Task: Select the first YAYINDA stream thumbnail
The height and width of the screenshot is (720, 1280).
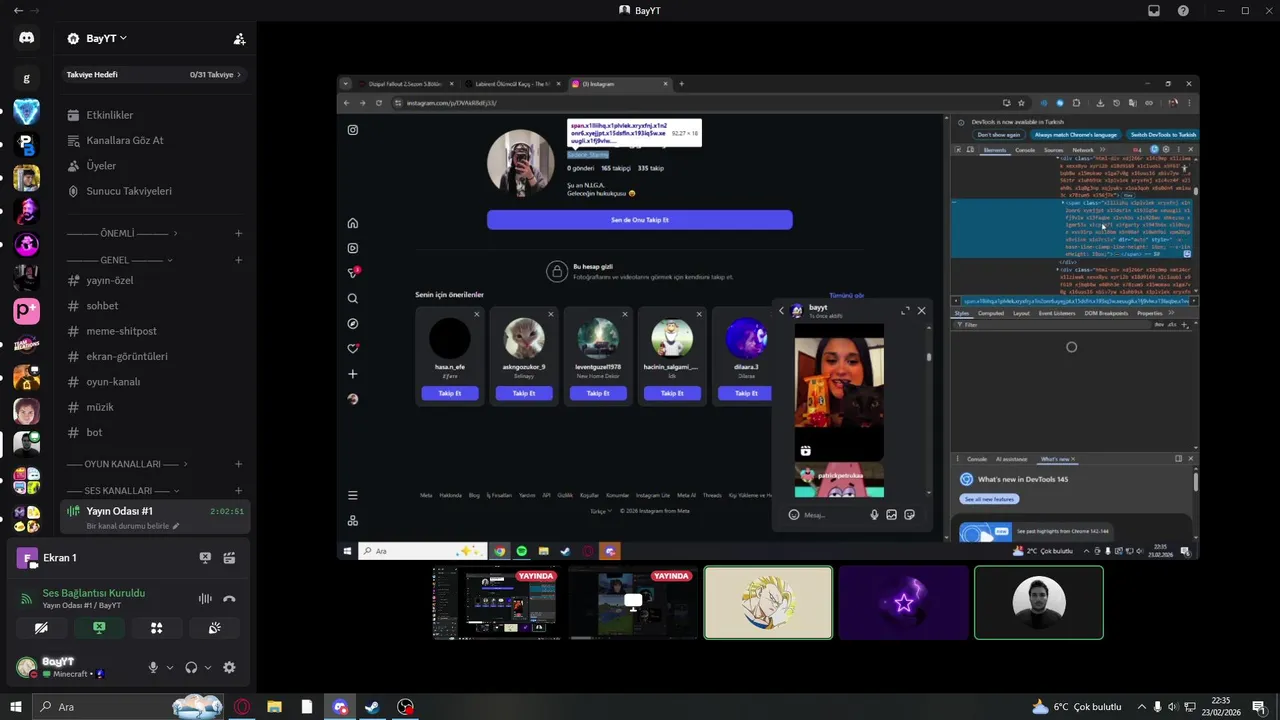Action: [x=498, y=602]
